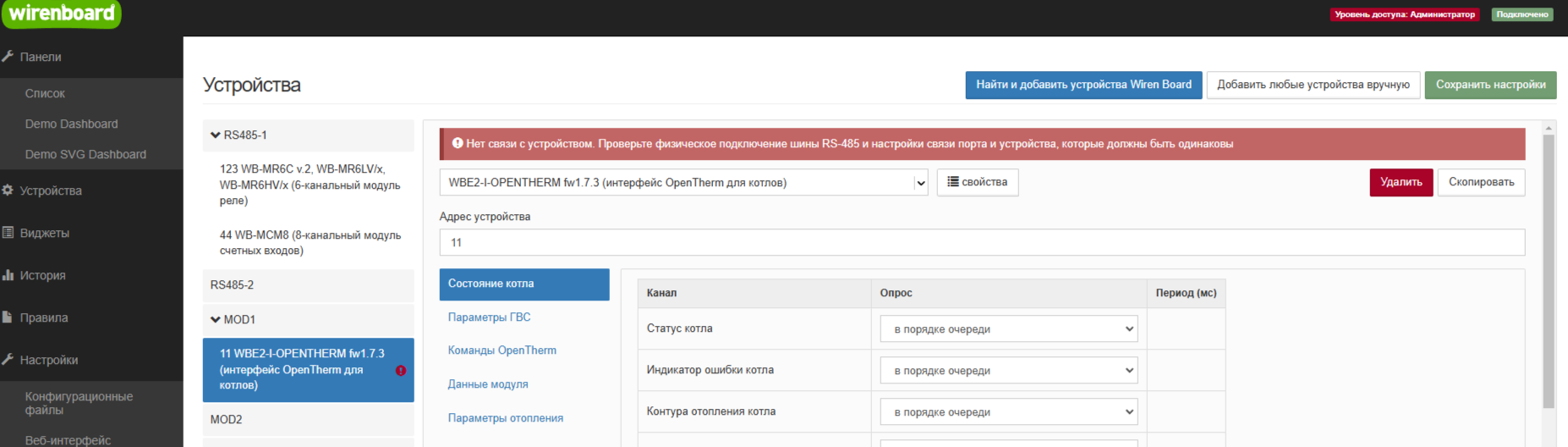Open Конфигурационные файлы in the sidebar

click(79, 403)
